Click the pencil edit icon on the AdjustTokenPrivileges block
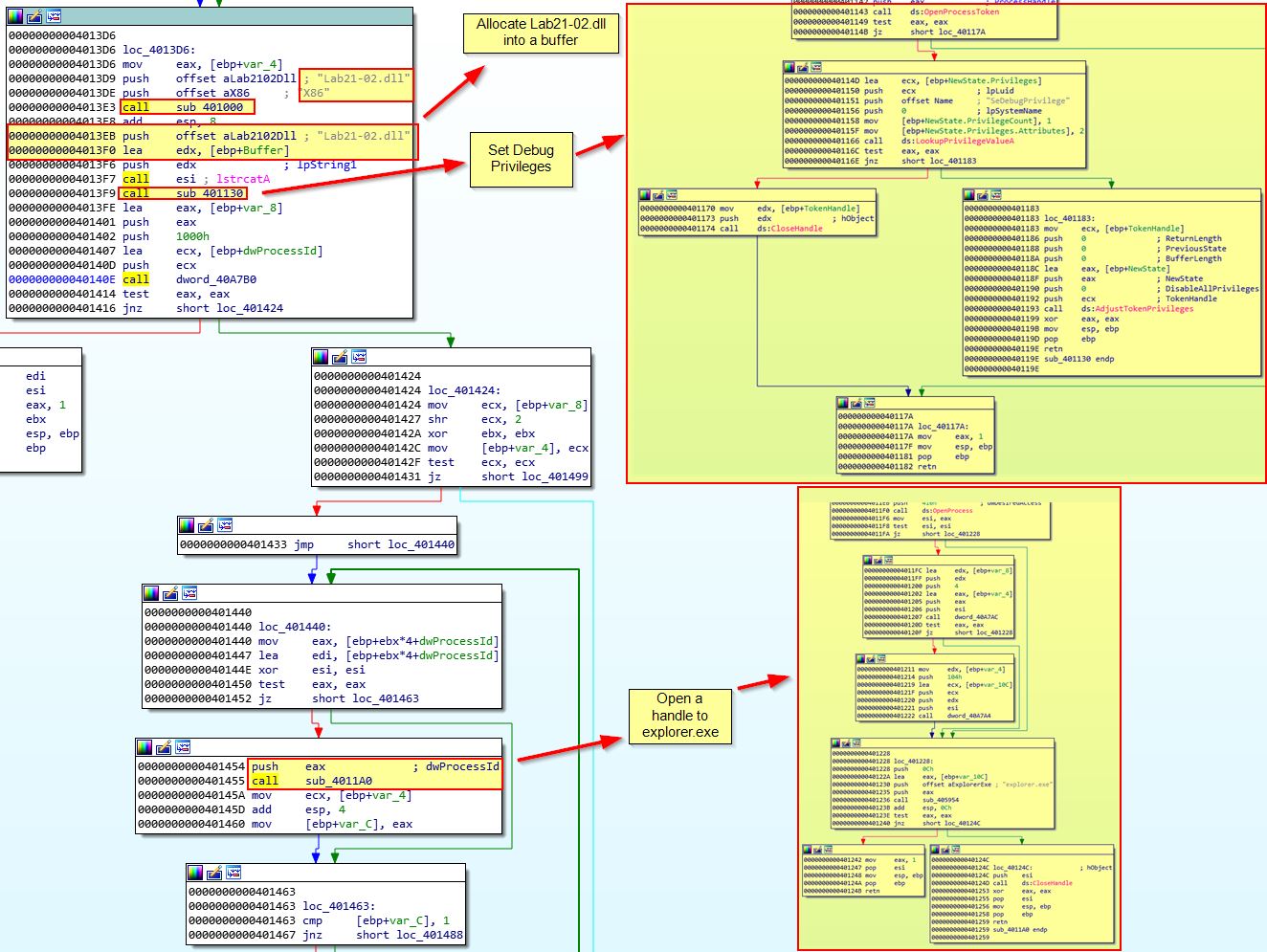Viewport: 1267px width, 952px height. click(983, 195)
